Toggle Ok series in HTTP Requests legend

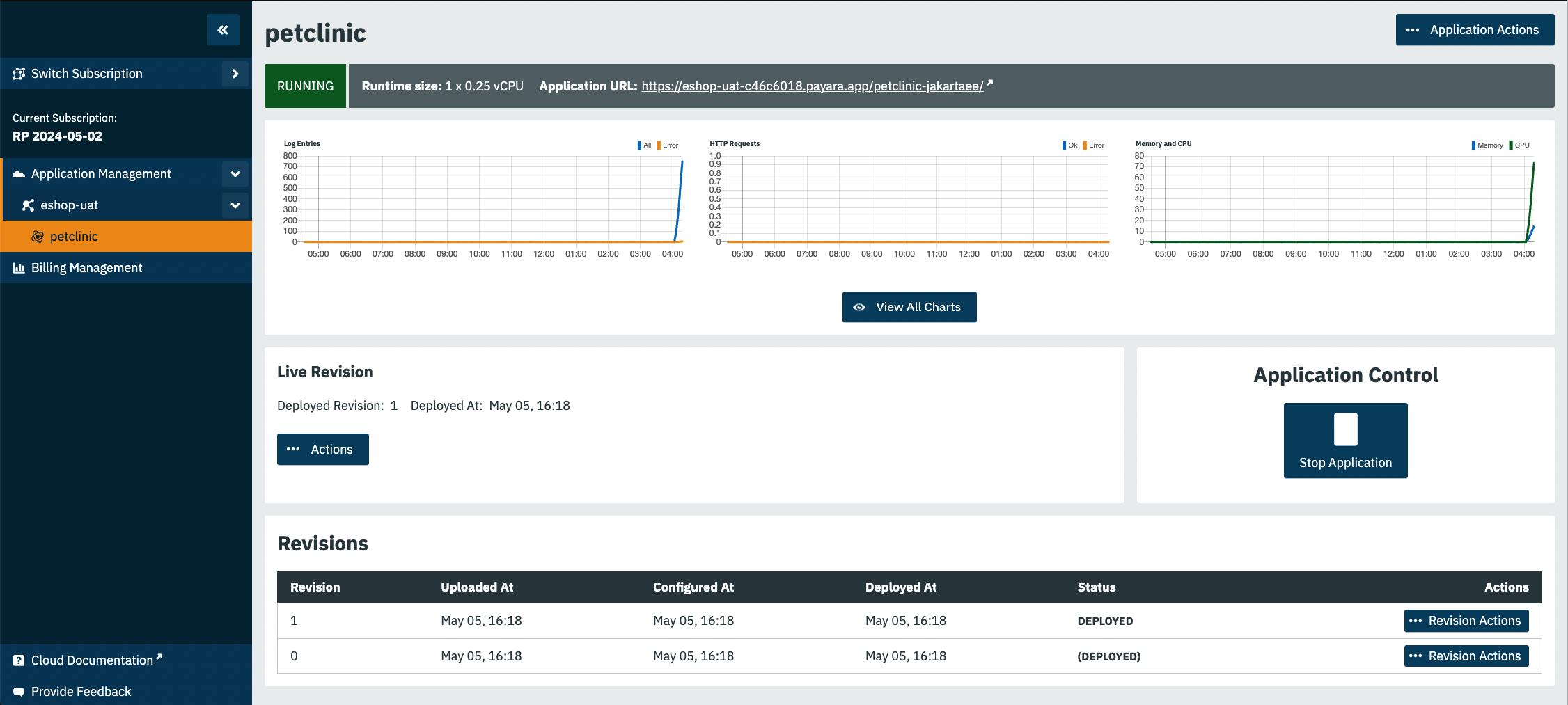(1069, 145)
